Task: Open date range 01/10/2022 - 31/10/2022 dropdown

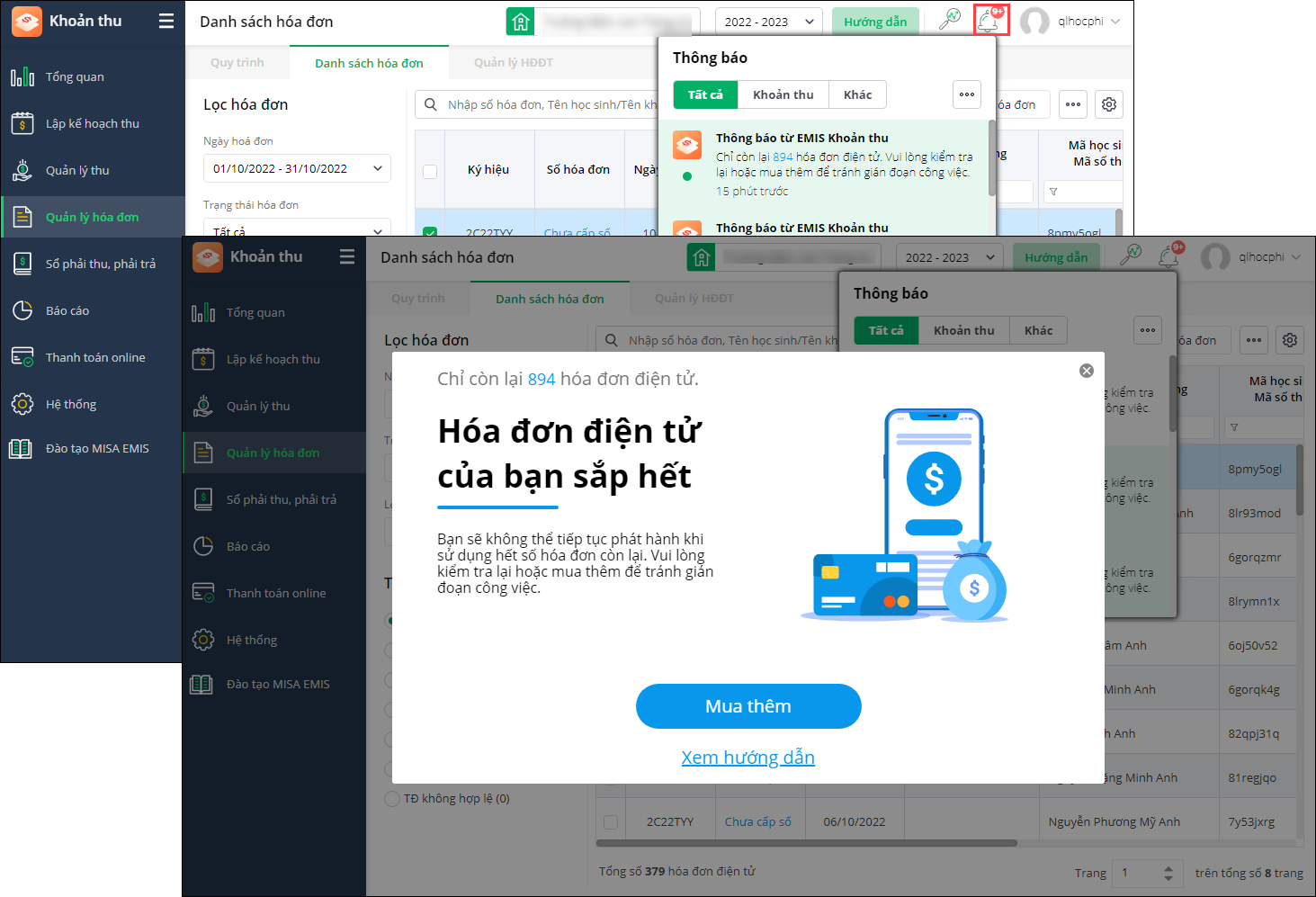Action: 297,168
